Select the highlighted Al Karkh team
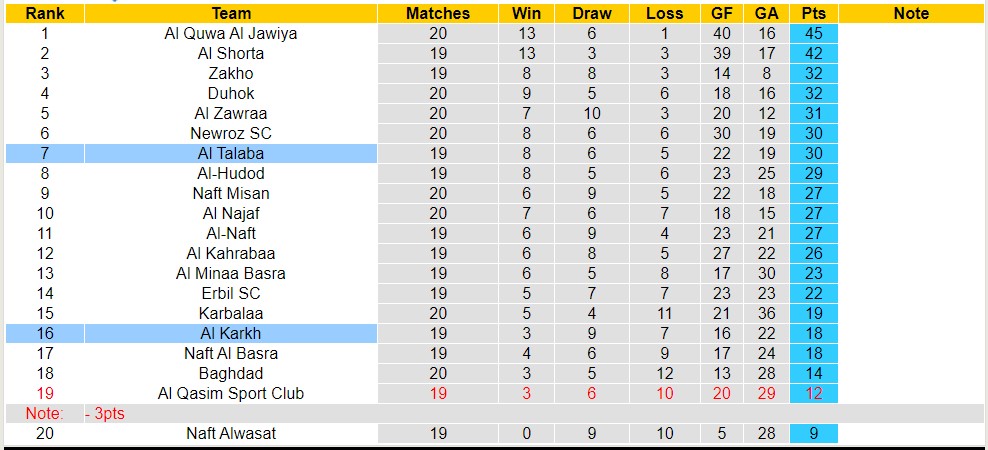The height and width of the screenshot is (450, 988). [x=231, y=333]
